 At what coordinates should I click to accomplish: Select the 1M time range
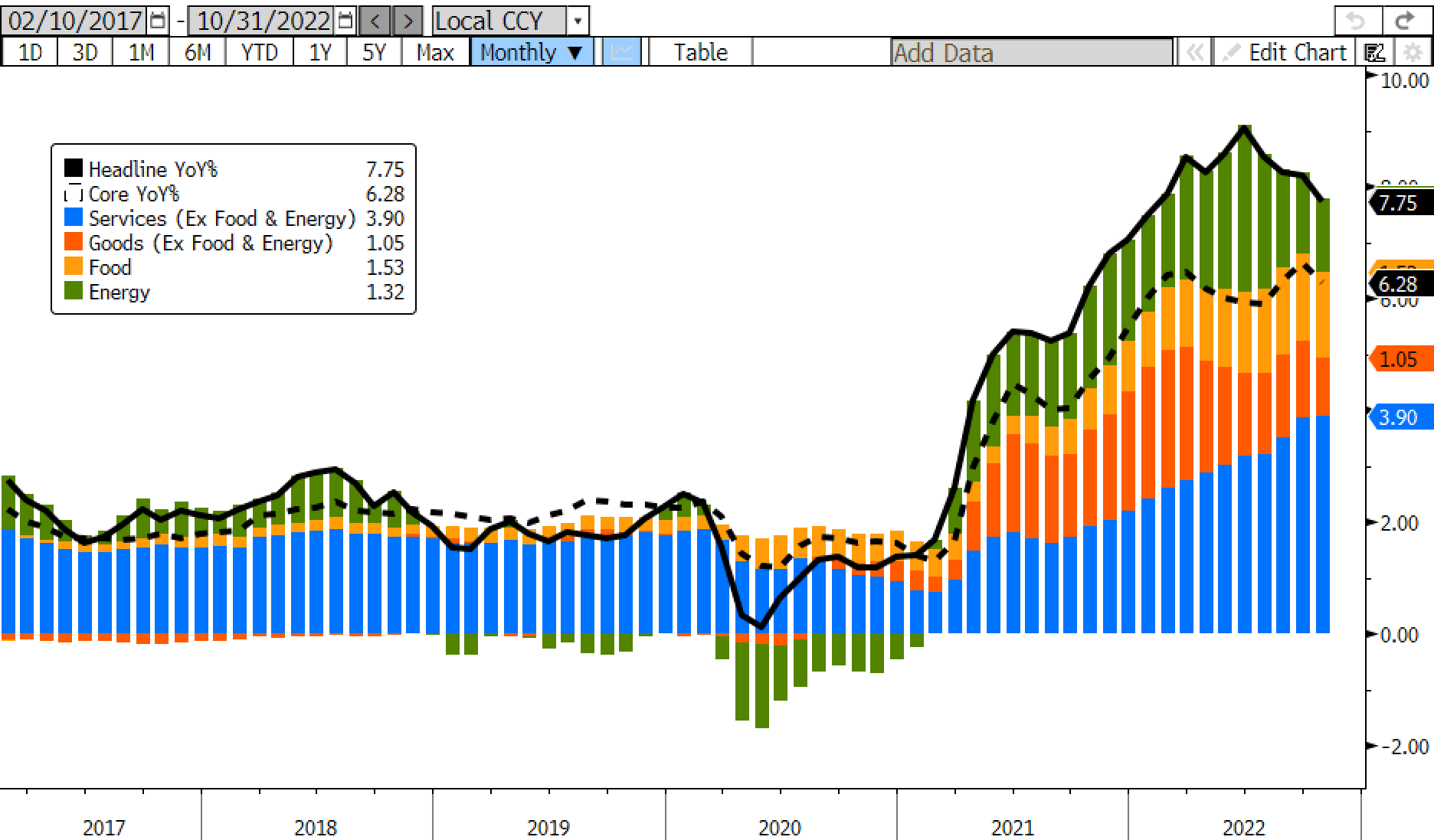coord(141,52)
